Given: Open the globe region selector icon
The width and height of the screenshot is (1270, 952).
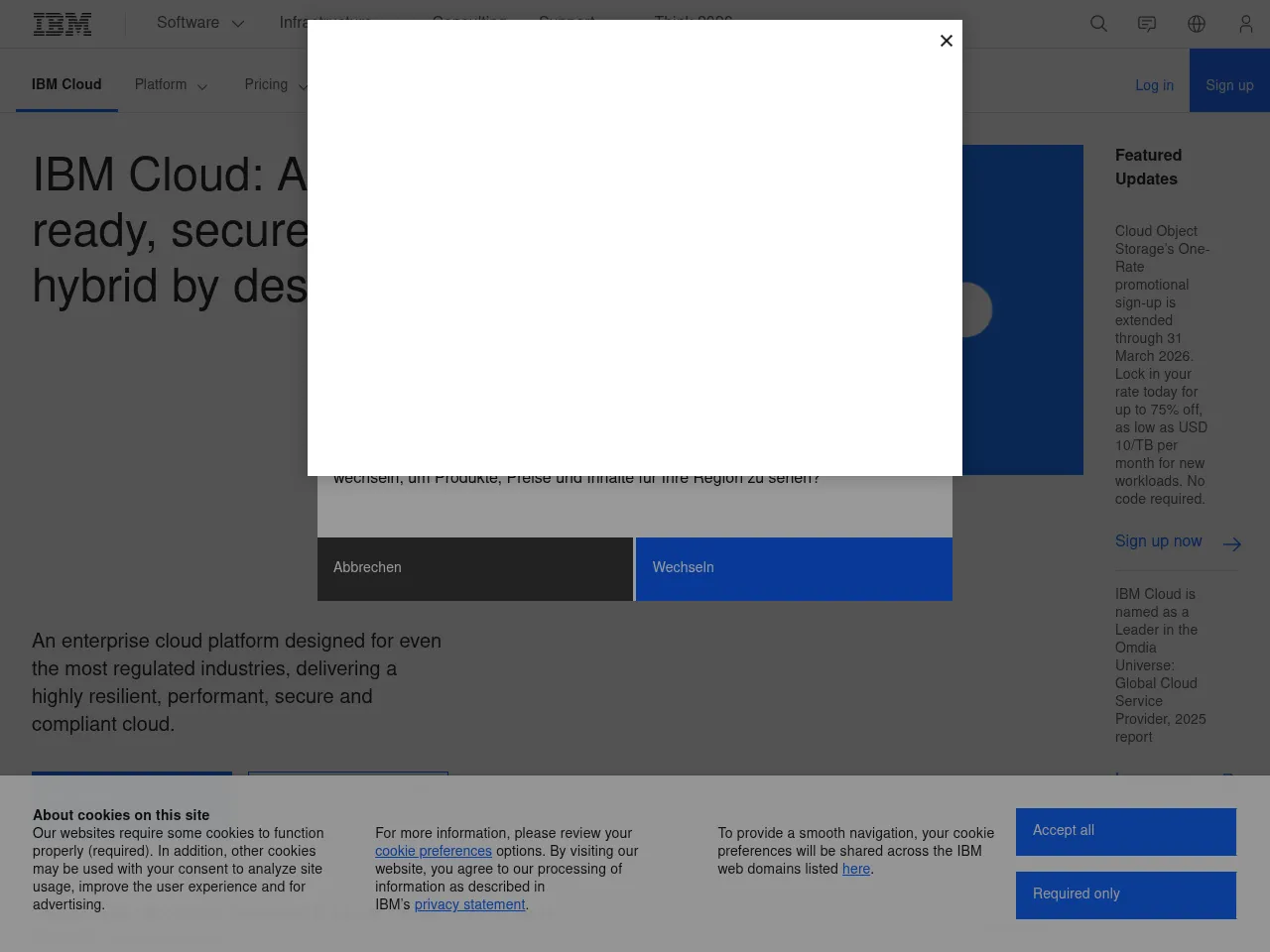Looking at the screenshot, I should point(1197,24).
